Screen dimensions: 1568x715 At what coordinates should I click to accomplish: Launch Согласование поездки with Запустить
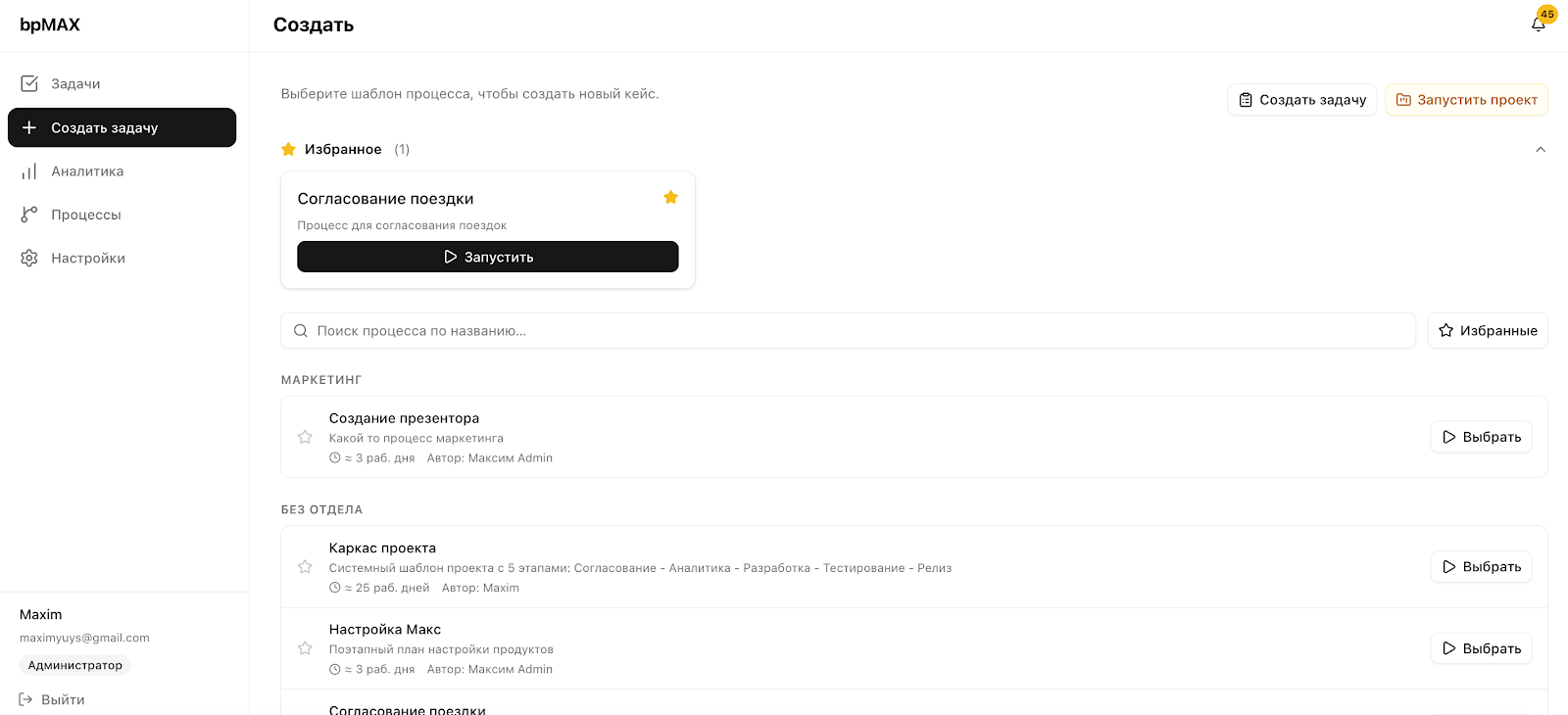point(487,257)
